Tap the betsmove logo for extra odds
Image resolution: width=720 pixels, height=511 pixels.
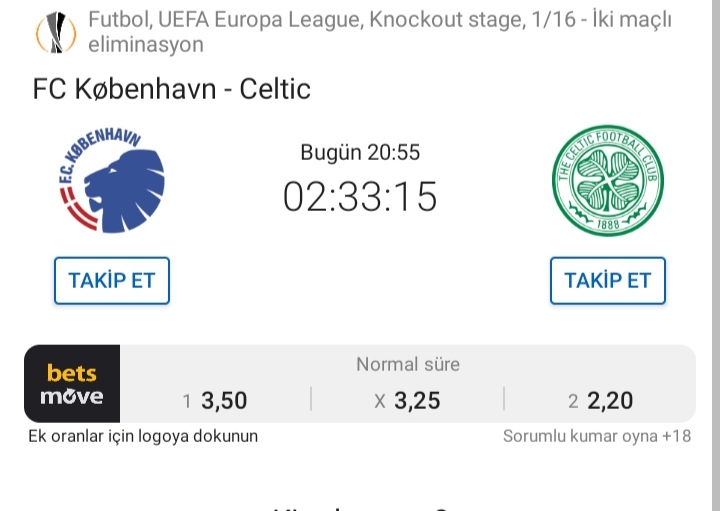click(72, 384)
